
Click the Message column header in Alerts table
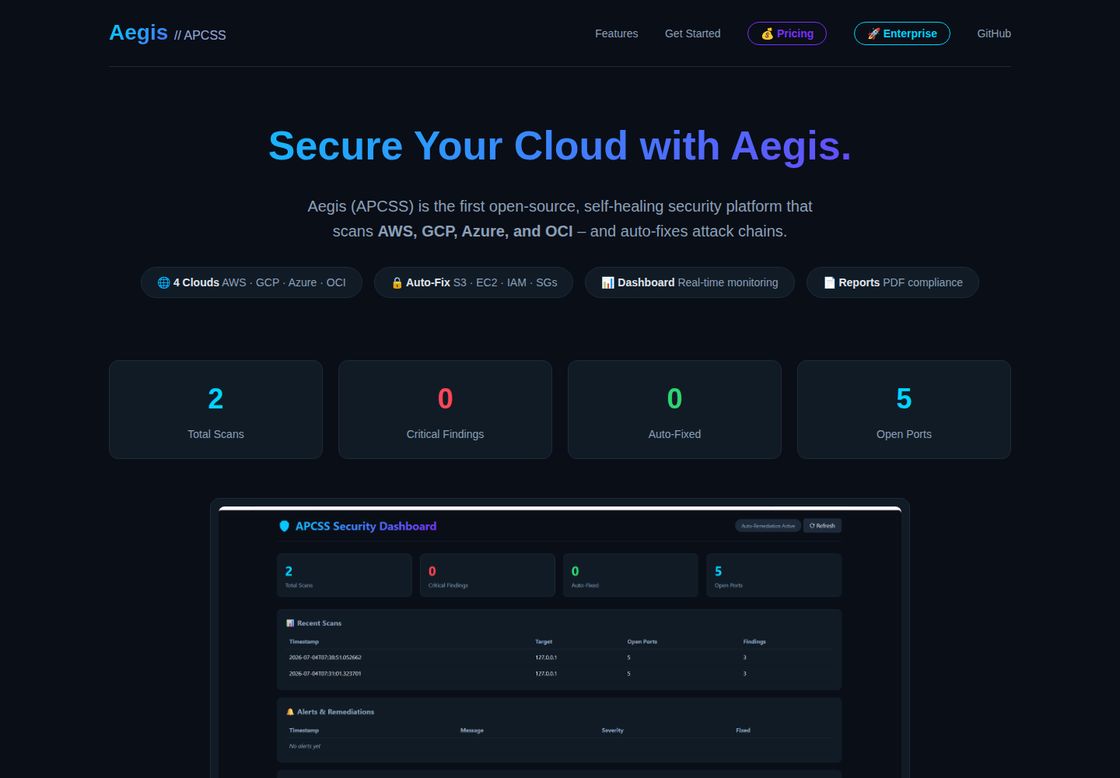(471, 730)
